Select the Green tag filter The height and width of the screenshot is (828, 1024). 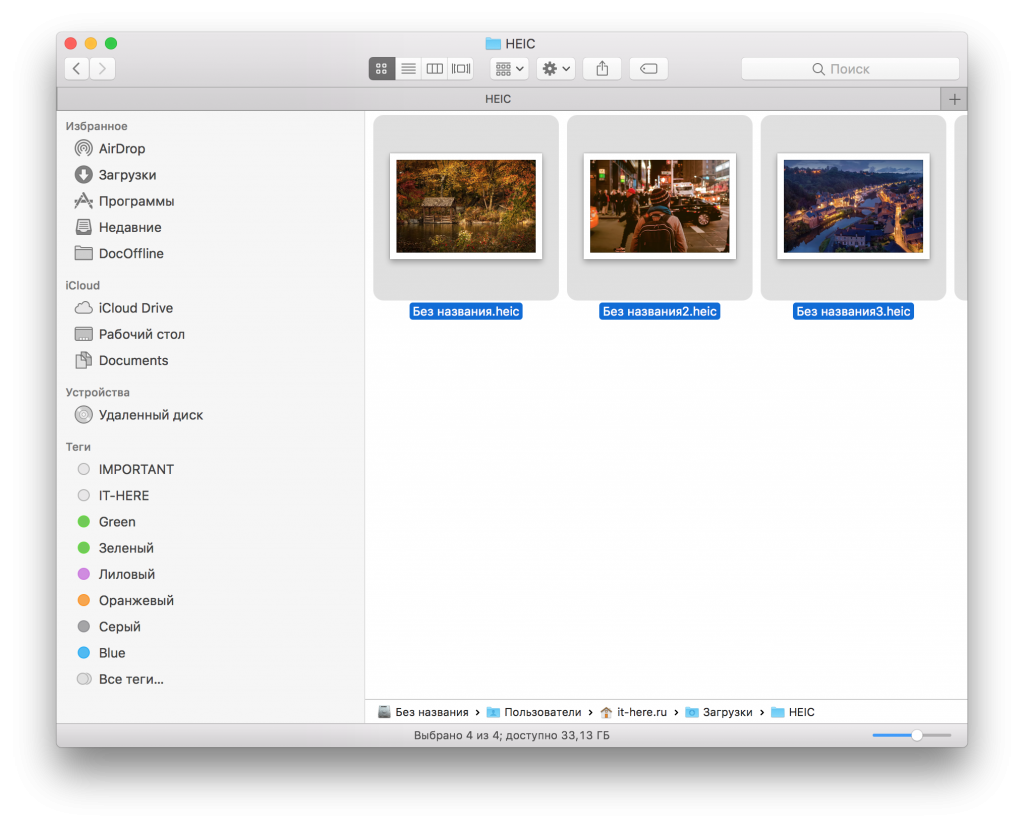click(x=116, y=522)
